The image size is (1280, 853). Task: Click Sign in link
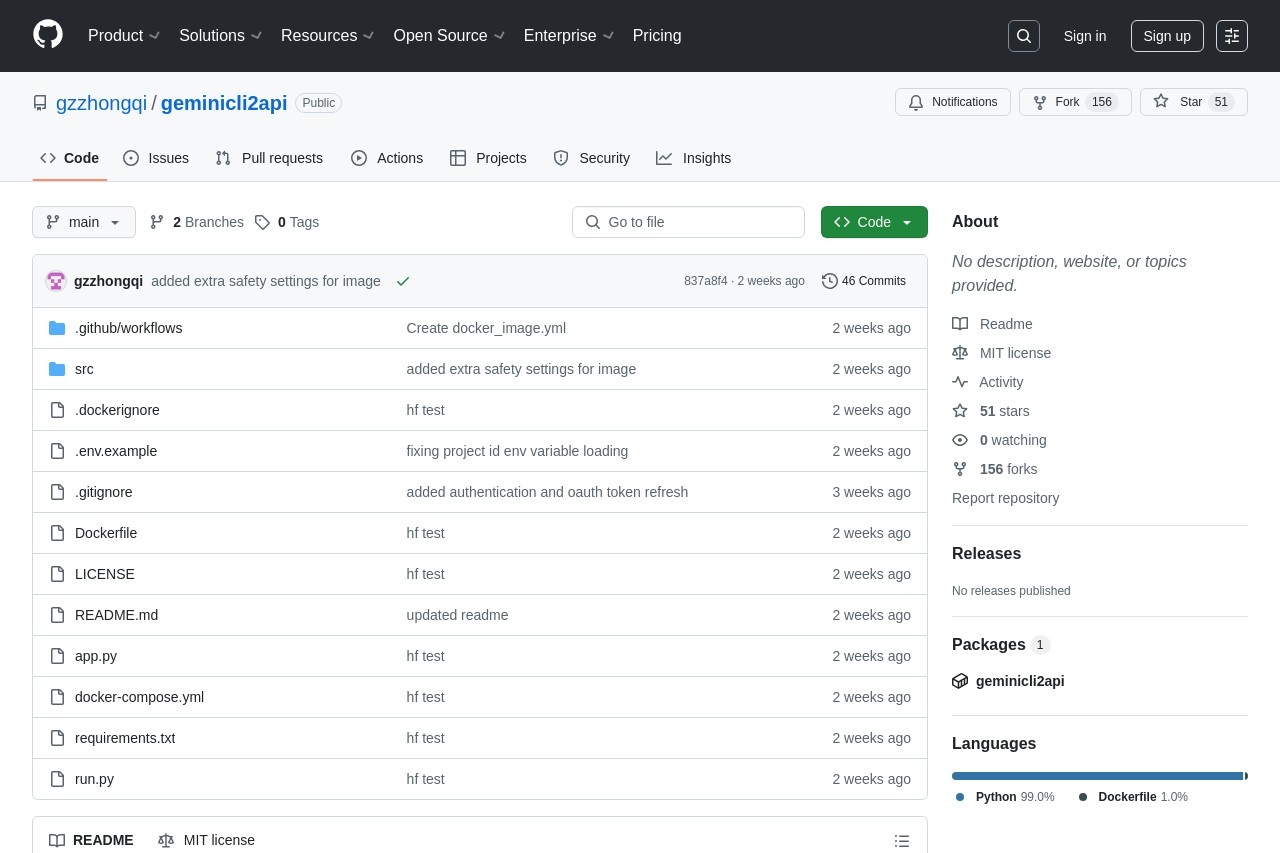coord(1085,36)
